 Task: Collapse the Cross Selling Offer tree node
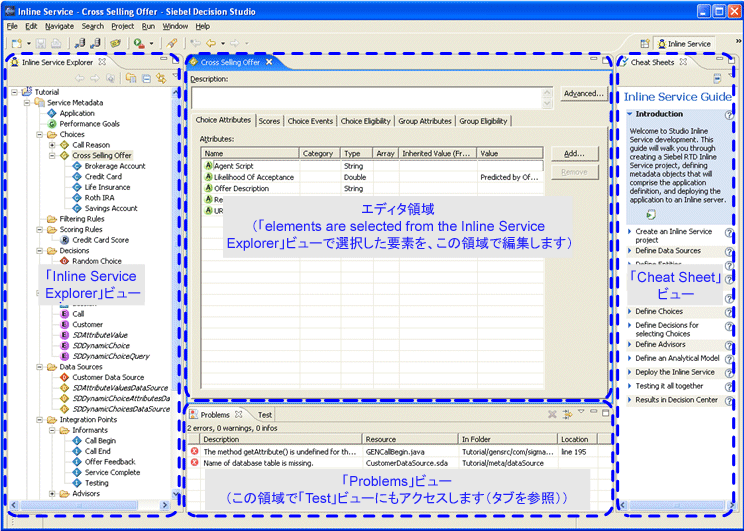[52, 155]
